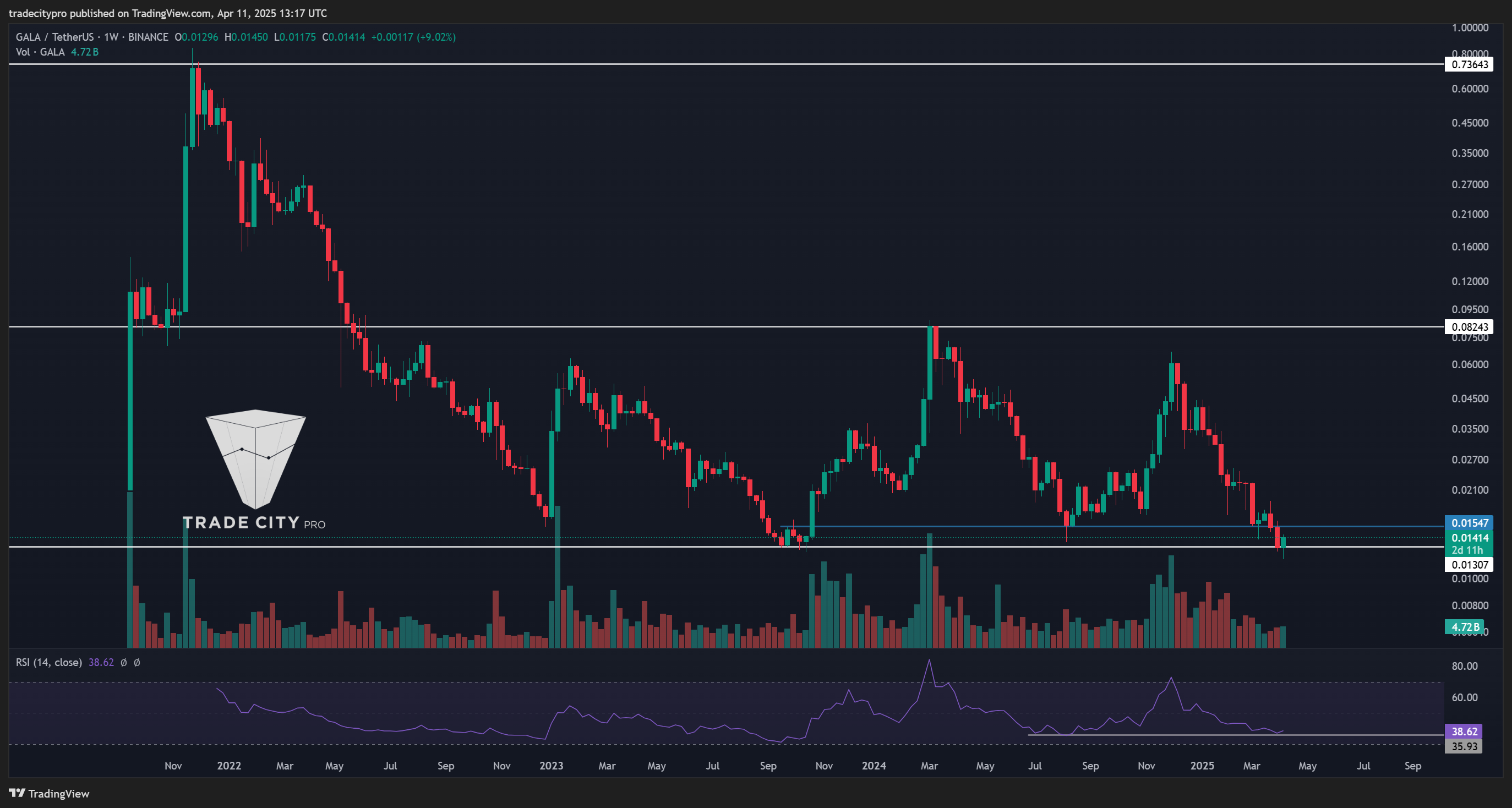Click the 2d 11h countdown label
This screenshot has height=808, width=1512.
(x=1467, y=550)
